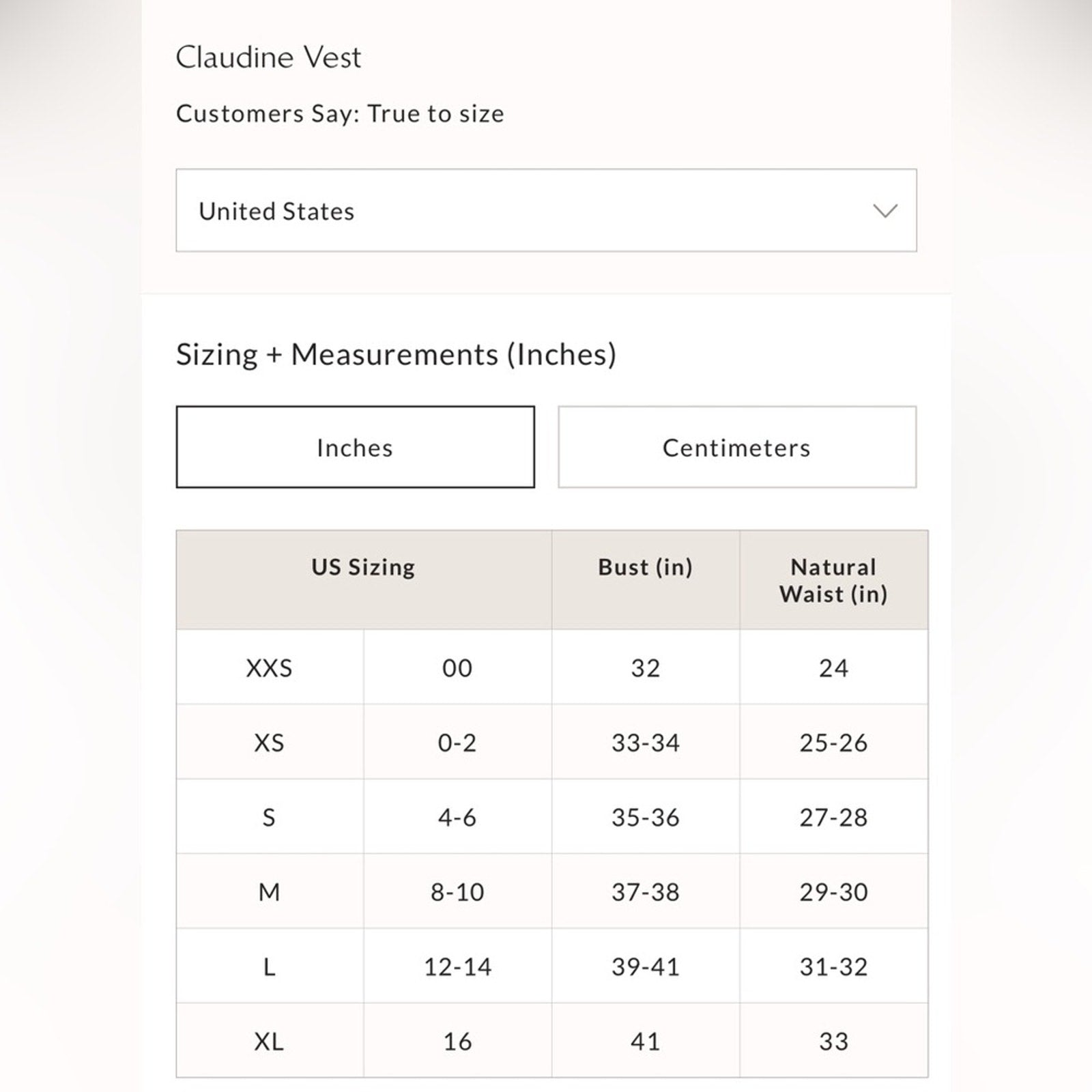Click the Natural Waist (in) column header
1092x1092 pixels.
tap(833, 581)
